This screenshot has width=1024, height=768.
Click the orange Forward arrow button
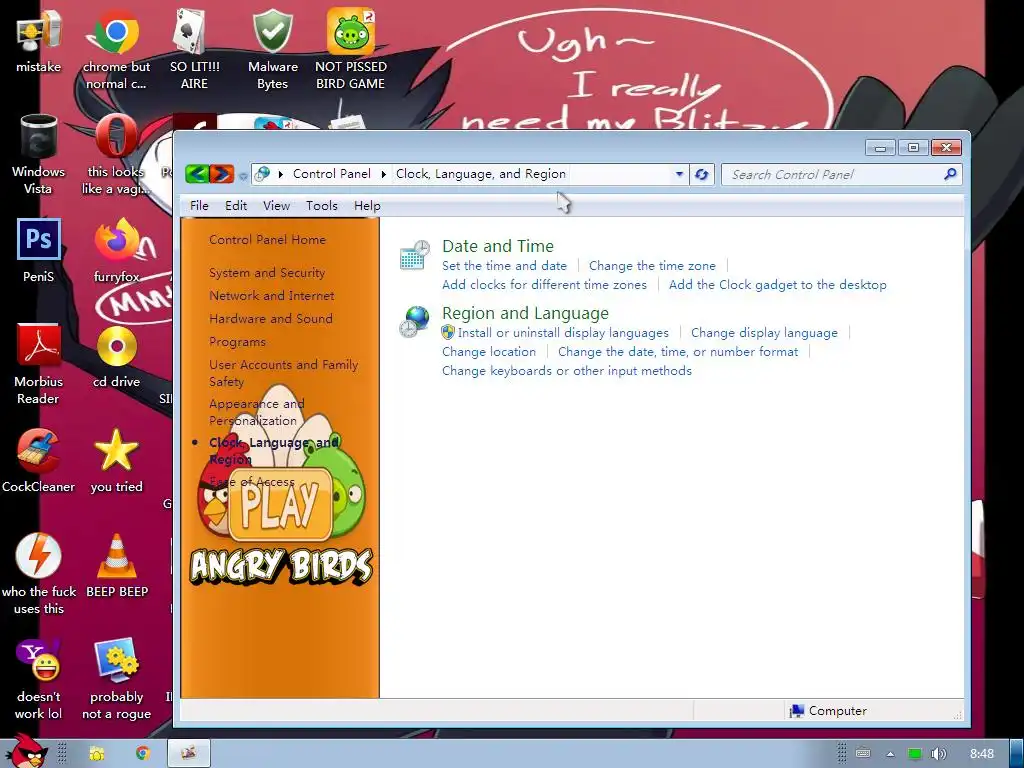coord(222,174)
